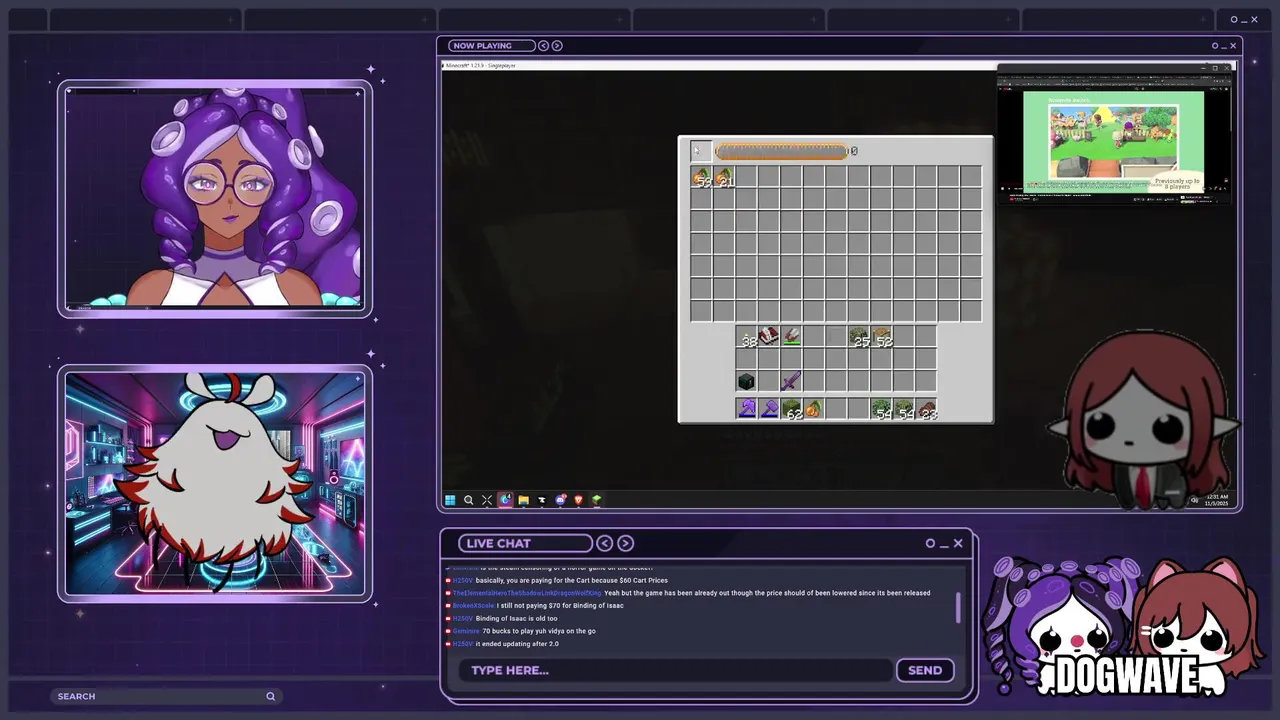This screenshot has width=1280, height=720.
Task: Click the Live Chat scrollbar thumb
Action: pos(959,607)
